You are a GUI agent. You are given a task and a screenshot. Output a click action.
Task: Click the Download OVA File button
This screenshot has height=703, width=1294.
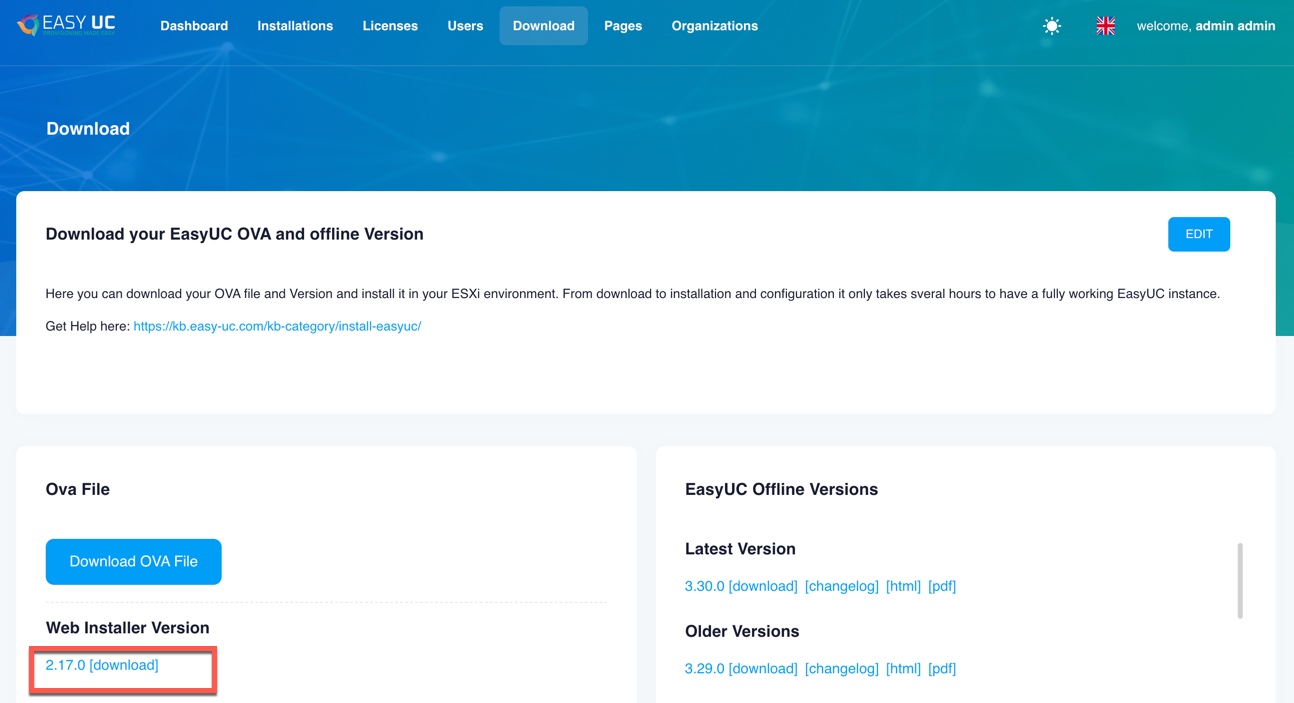click(133, 562)
